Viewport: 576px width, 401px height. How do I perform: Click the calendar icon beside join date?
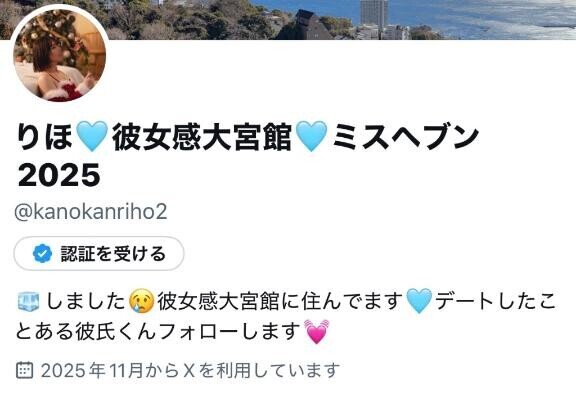(25, 370)
